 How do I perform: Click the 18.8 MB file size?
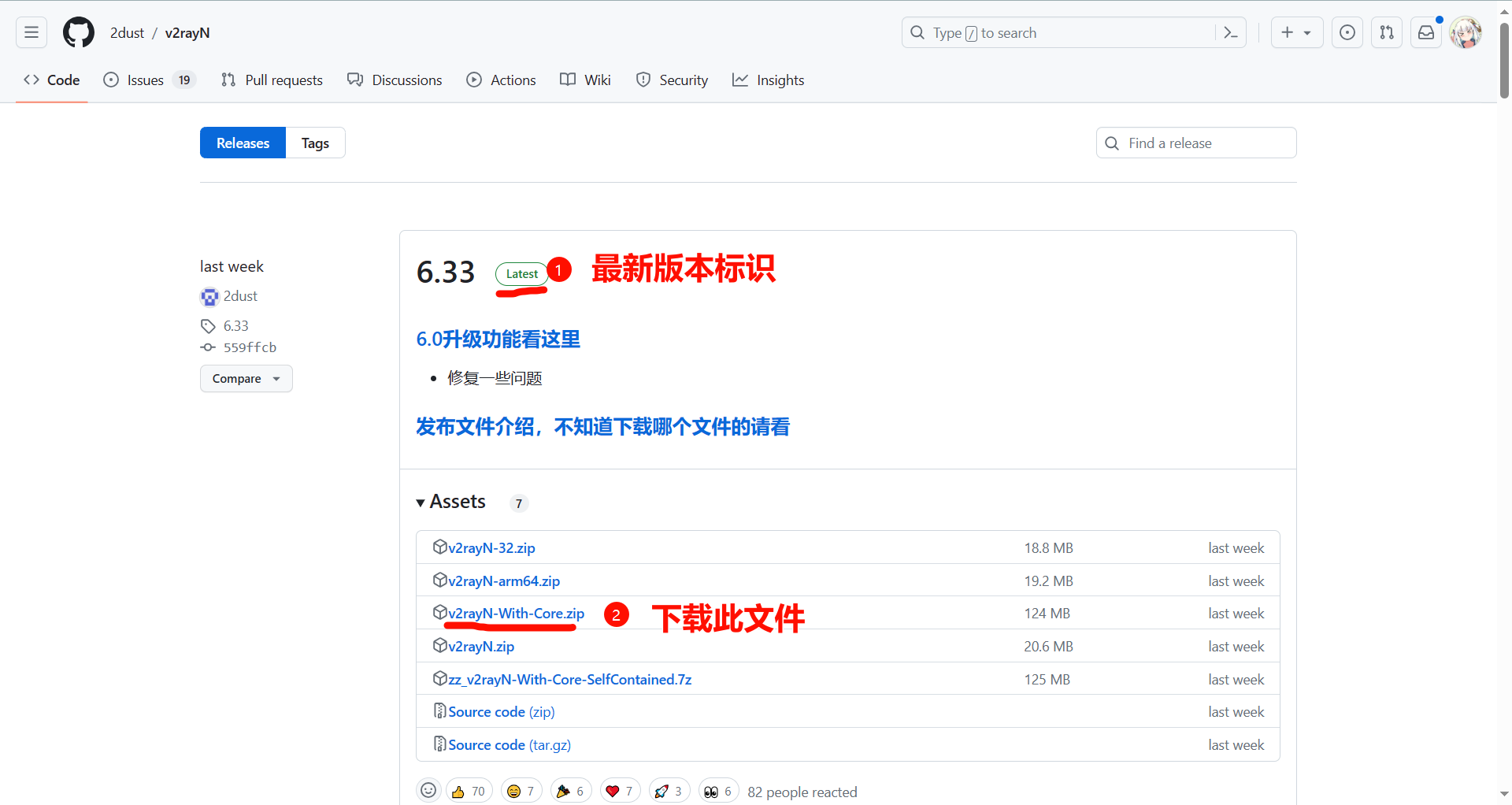click(1048, 547)
